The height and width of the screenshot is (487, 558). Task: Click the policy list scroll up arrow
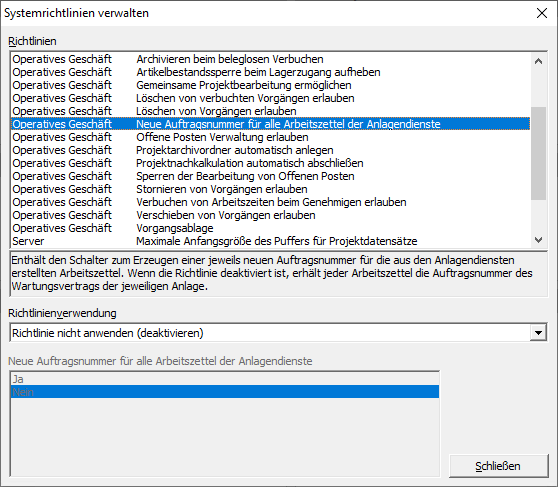point(538,61)
